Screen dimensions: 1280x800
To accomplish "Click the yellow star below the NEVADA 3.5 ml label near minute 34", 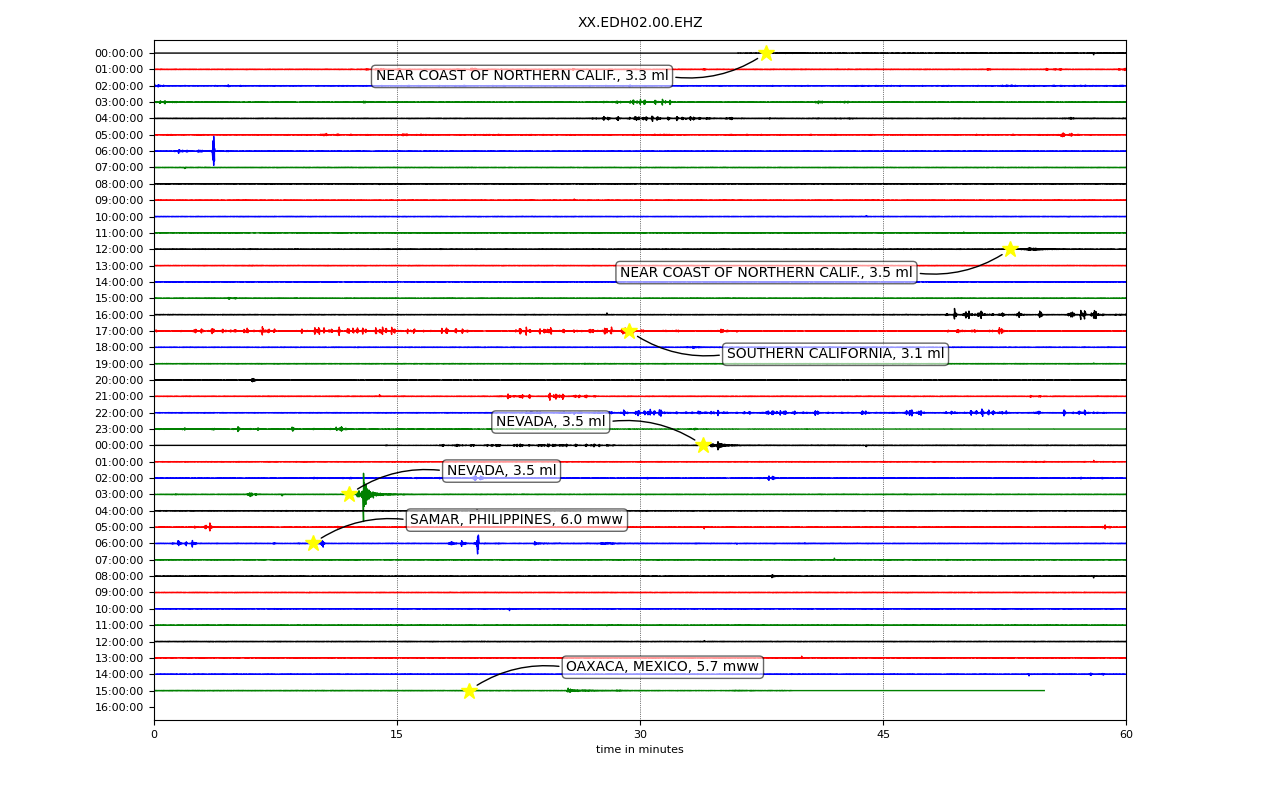I will (703, 445).
